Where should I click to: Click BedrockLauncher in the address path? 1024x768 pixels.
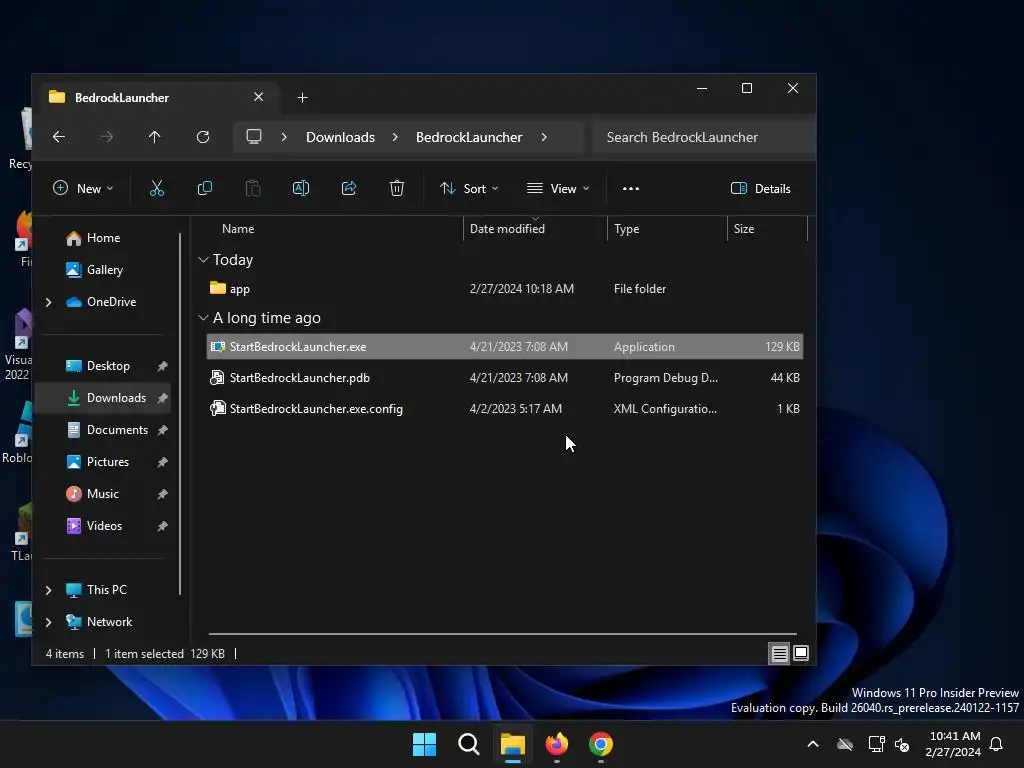(469, 137)
